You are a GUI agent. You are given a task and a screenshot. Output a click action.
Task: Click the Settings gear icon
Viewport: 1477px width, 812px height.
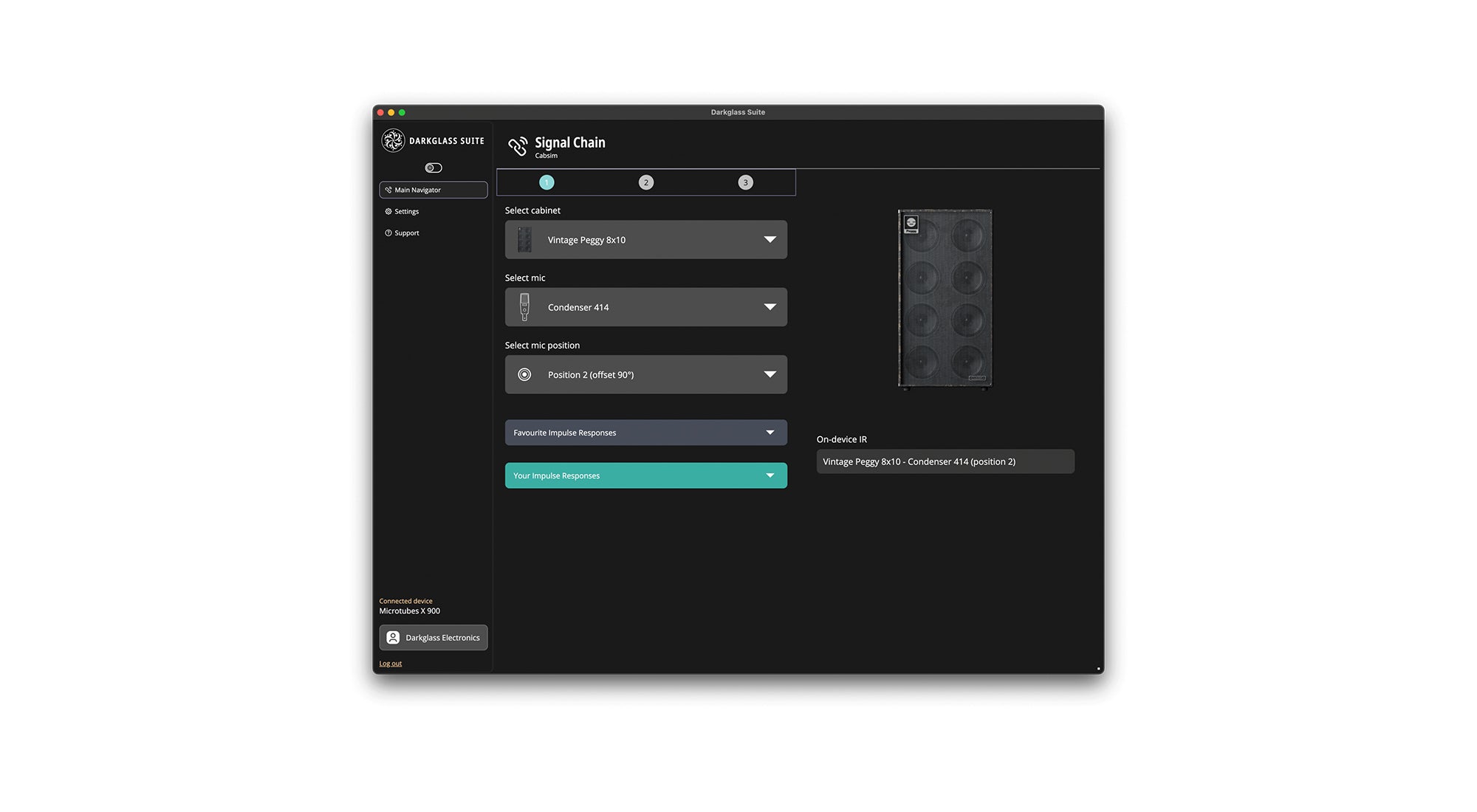click(388, 212)
